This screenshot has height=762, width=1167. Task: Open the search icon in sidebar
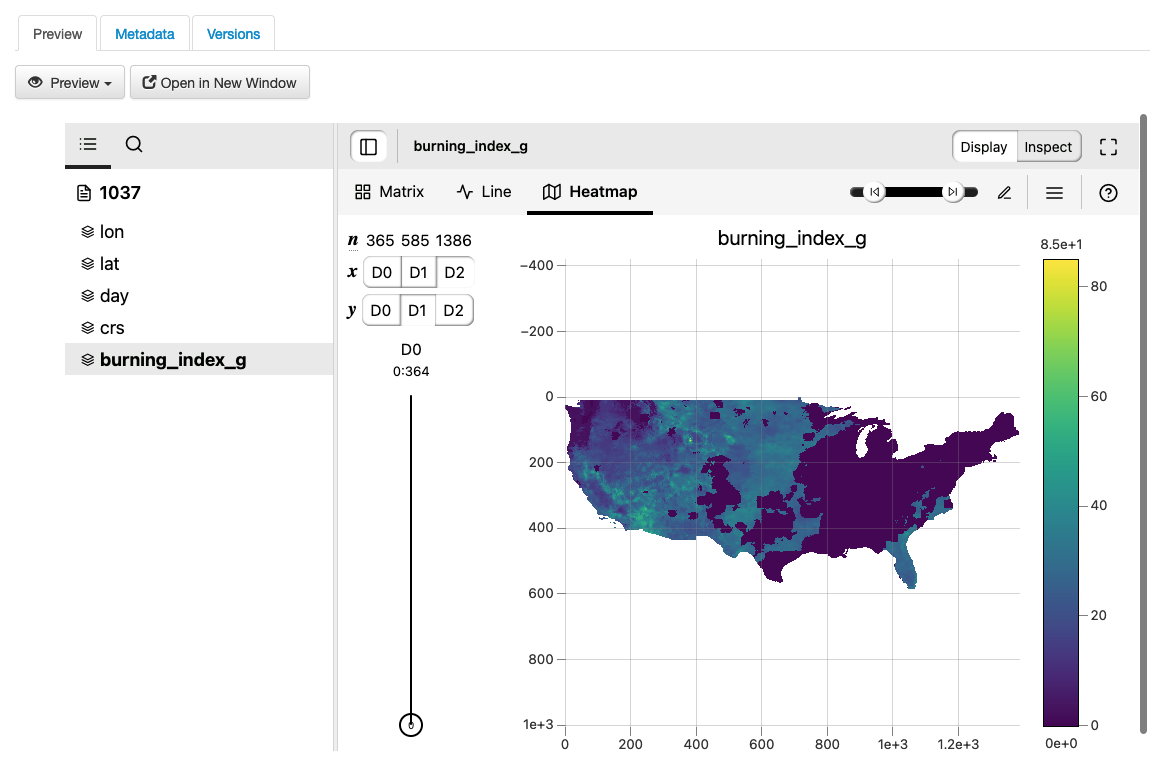pyautogui.click(x=134, y=144)
